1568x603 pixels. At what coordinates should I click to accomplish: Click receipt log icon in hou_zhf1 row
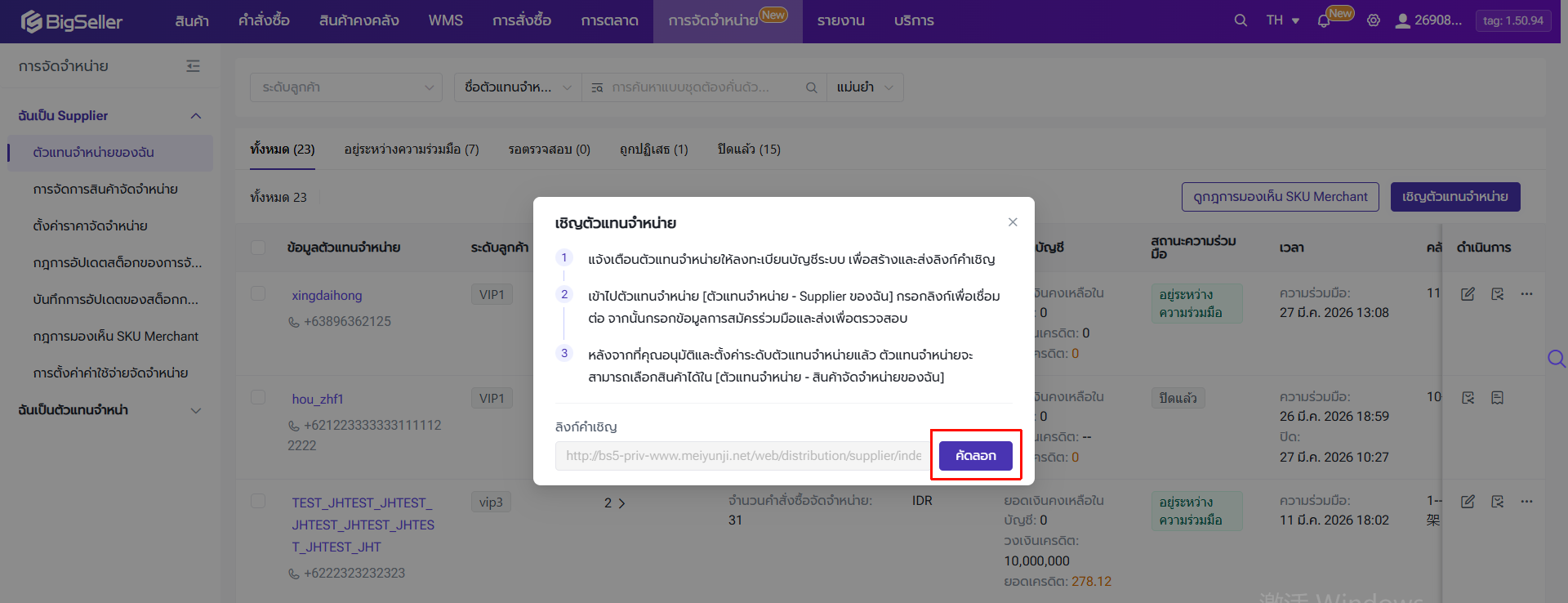pos(1497,398)
